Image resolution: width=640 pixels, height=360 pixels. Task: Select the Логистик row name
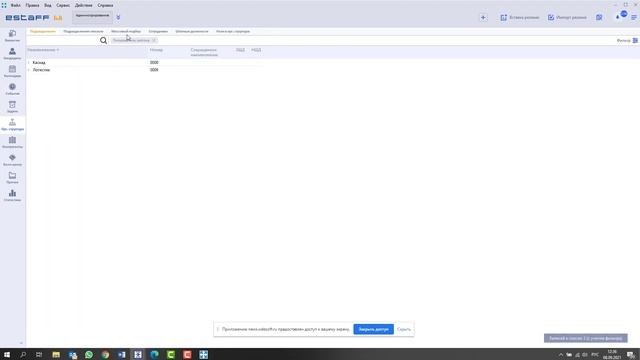(41, 70)
